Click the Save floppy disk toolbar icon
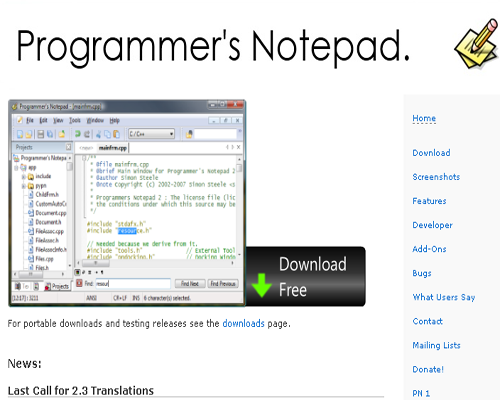500x400 pixels. [41, 134]
